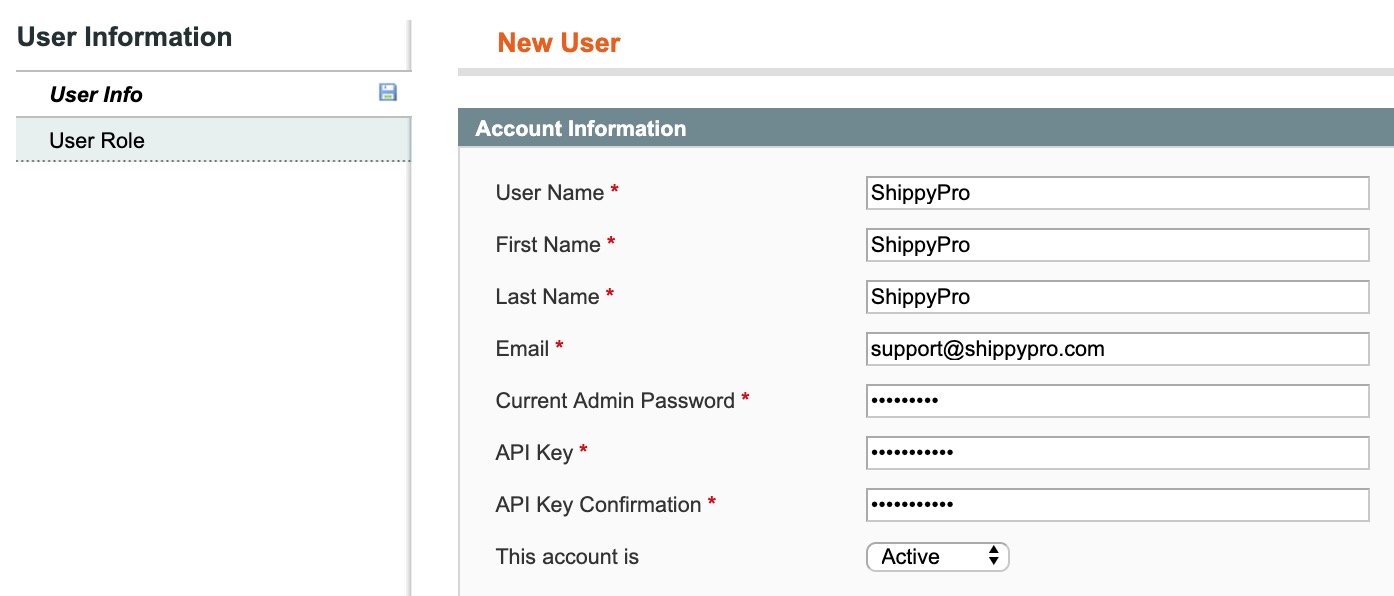The width and height of the screenshot is (1394, 596).
Task: Click the User Information sidebar heading
Action: (x=125, y=37)
